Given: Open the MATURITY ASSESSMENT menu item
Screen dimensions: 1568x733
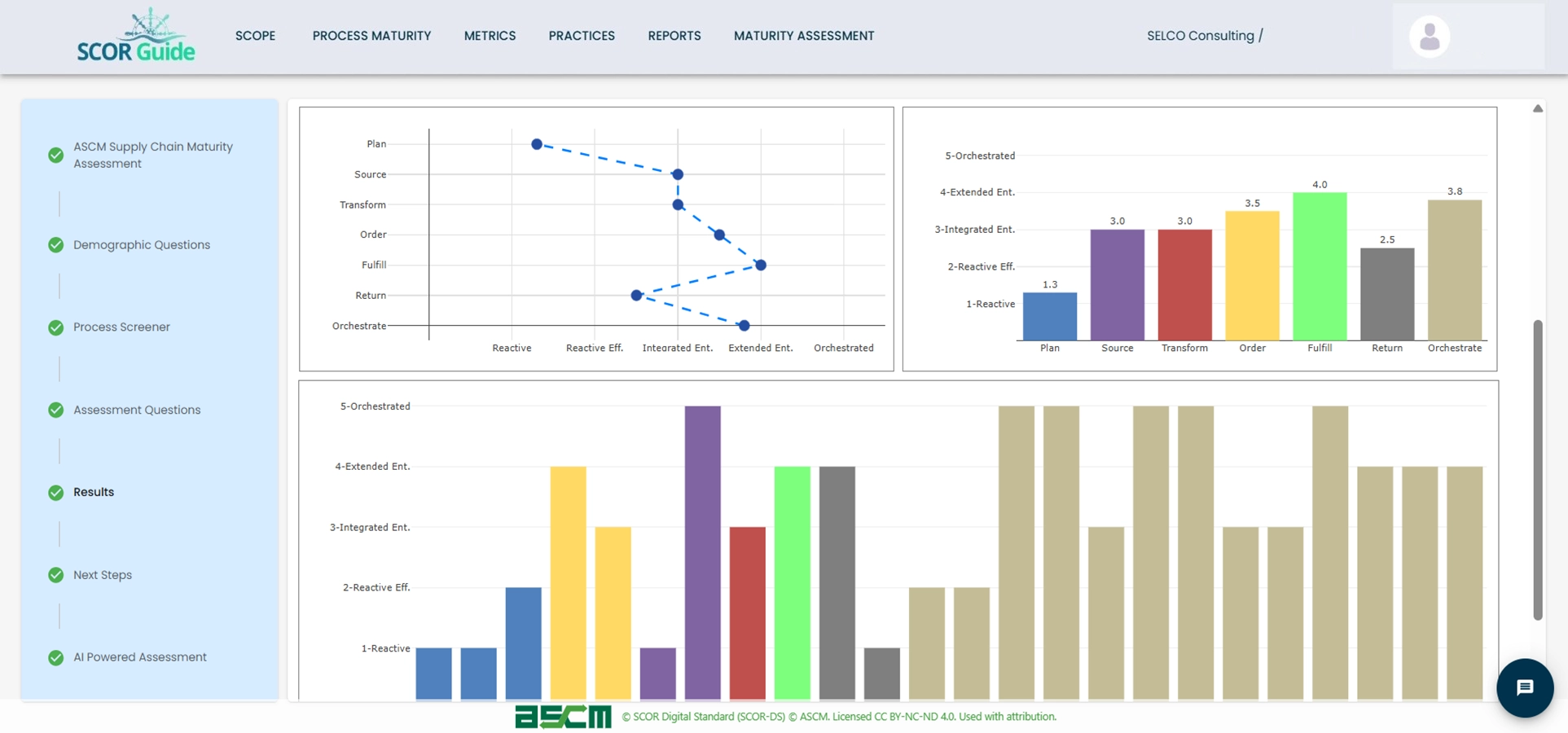Looking at the screenshot, I should coord(804,36).
